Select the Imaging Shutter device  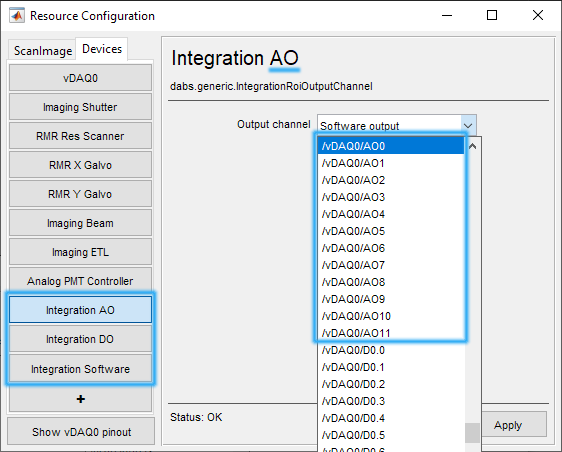point(80,107)
